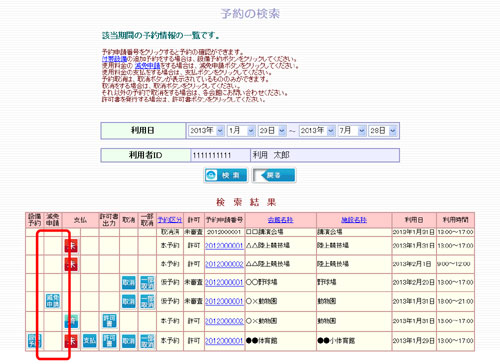The height and width of the screenshot is (364, 500).
Task: Click the 戻る back button
Action: [274, 175]
